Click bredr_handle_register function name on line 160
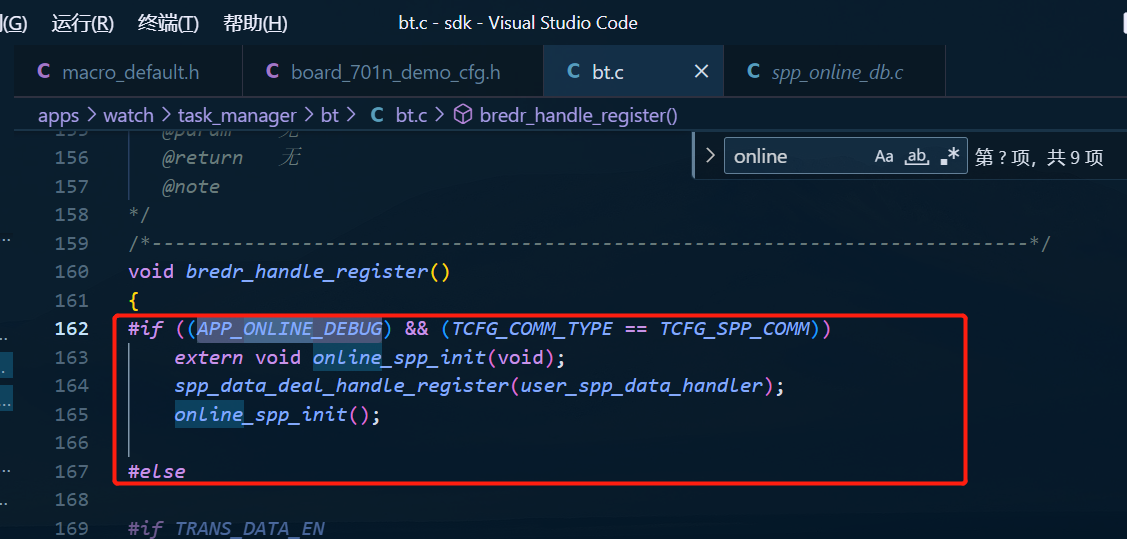The image size is (1127, 539). (x=307, y=272)
